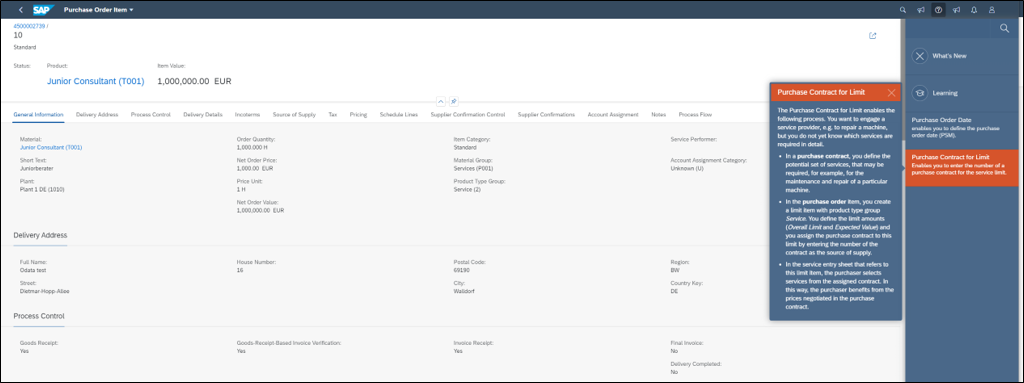The image size is (1024, 383).
Task: Click the share icon on the page header
Action: (872, 36)
